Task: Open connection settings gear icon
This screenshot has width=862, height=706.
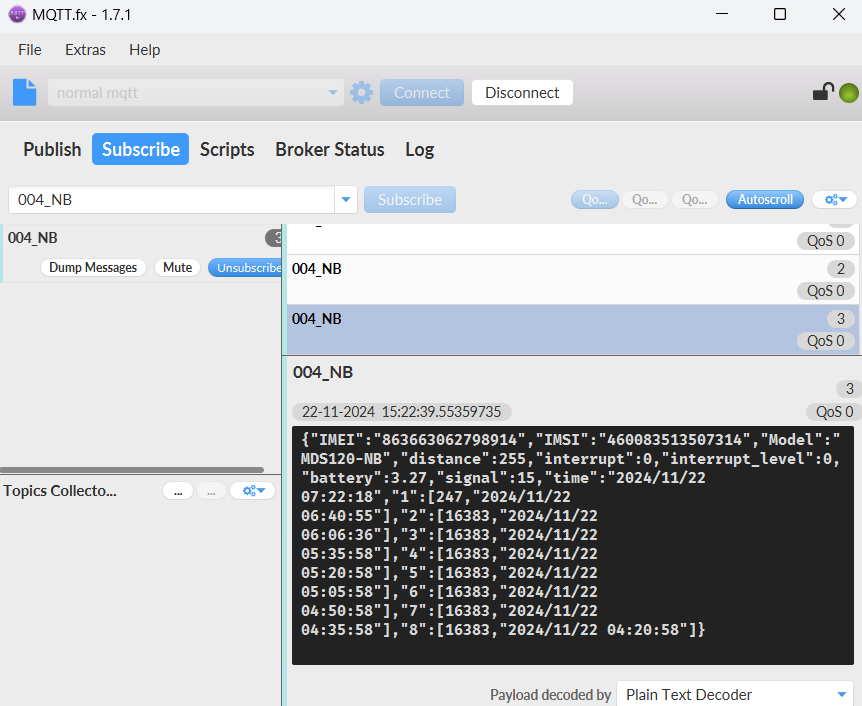Action: 362,92
